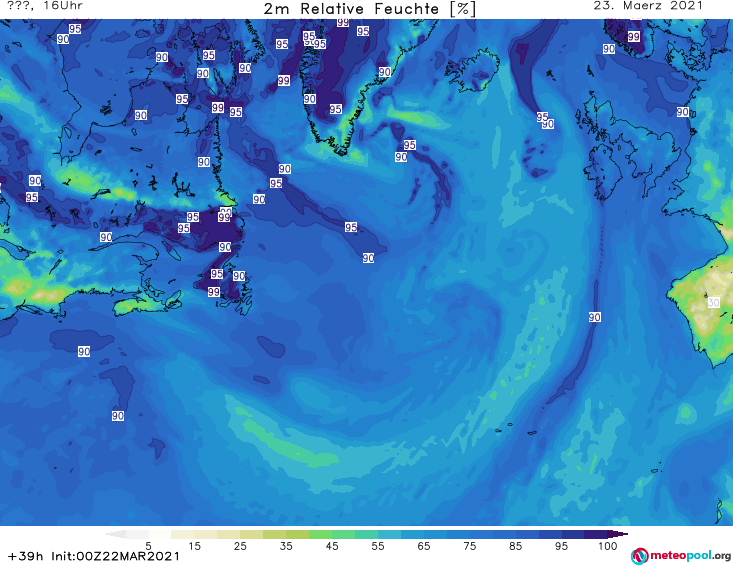
Task: Click the legend value '35'
Action: pyautogui.click(x=286, y=545)
